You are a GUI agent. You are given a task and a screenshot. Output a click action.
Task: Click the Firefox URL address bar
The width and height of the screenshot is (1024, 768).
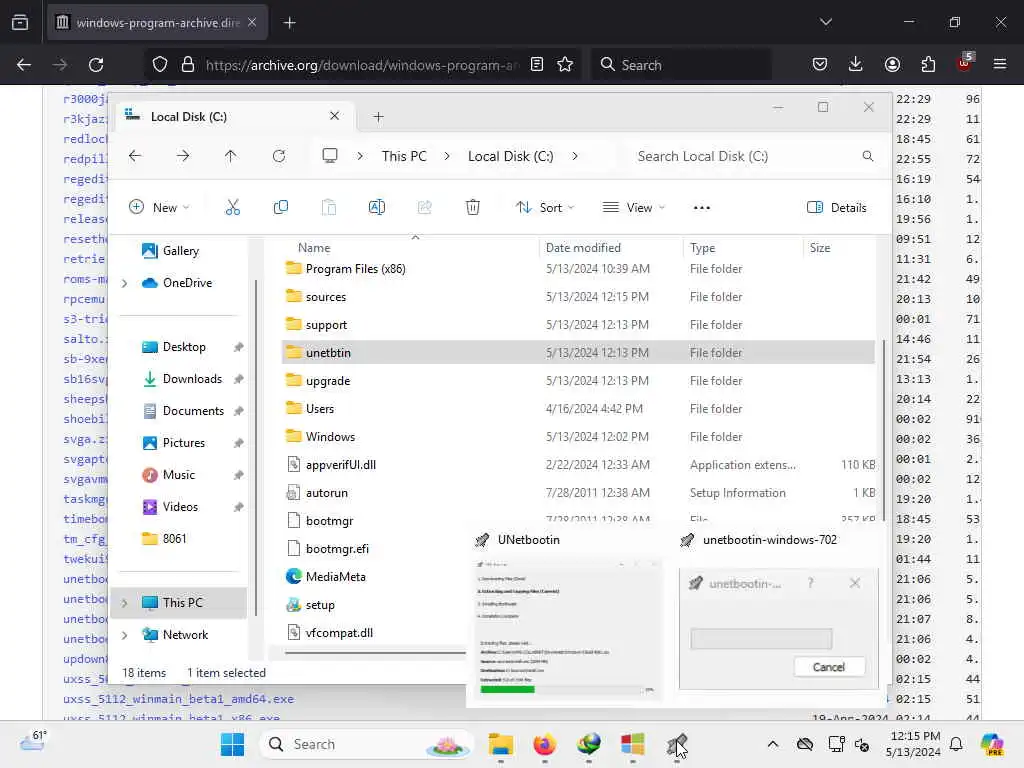click(362, 65)
